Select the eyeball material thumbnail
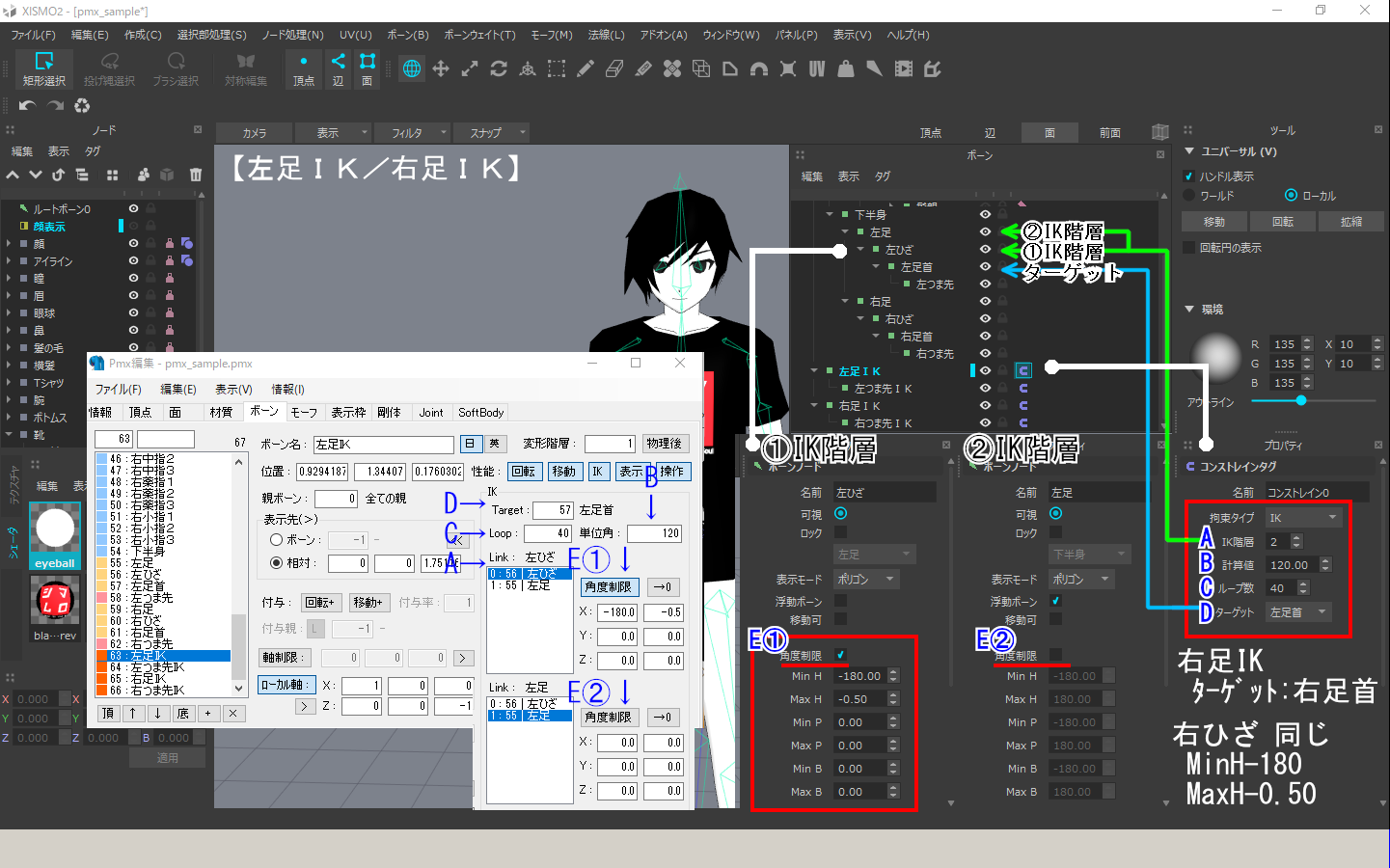The width and height of the screenshot is (1390, 868). (x=55, y=534)
